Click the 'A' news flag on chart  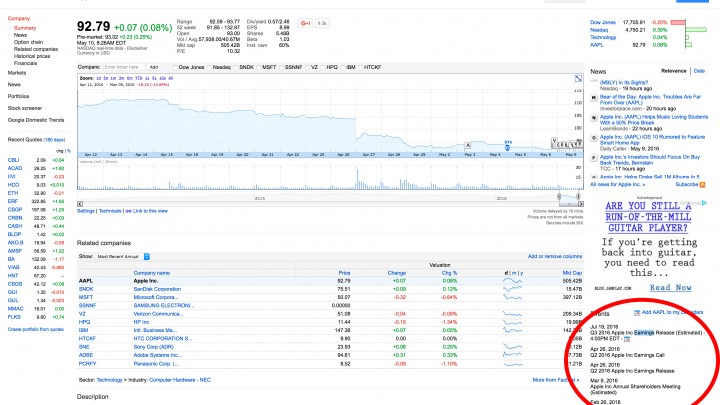point(467,145)
